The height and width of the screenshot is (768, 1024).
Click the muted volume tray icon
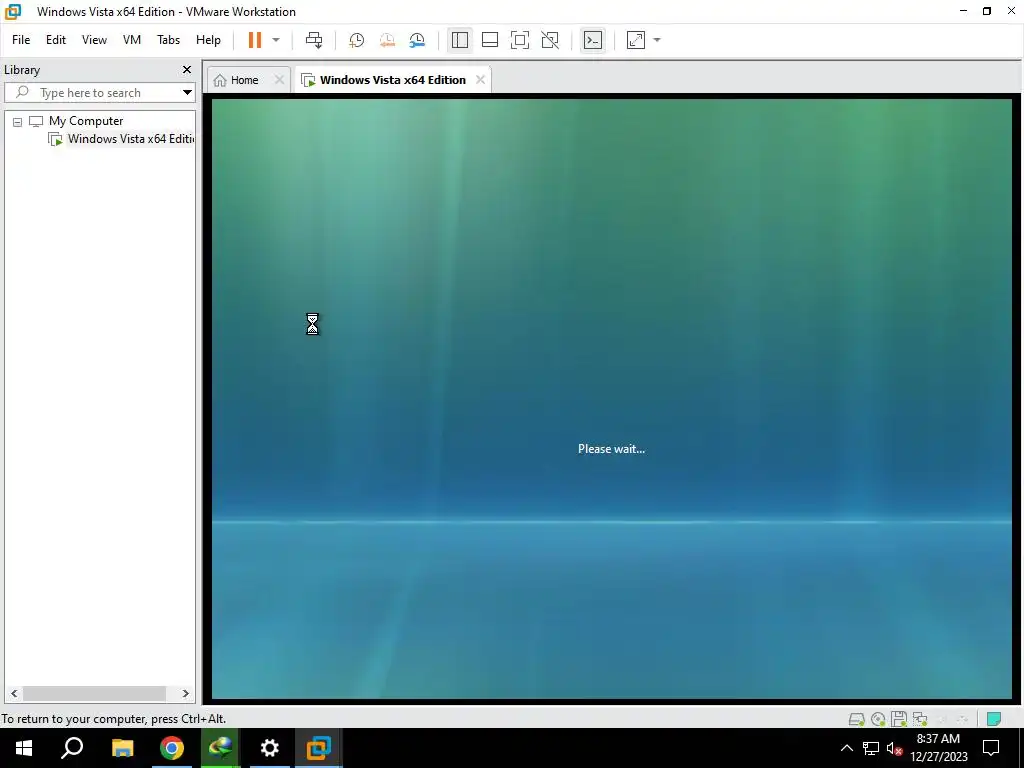tap(894, 748)
